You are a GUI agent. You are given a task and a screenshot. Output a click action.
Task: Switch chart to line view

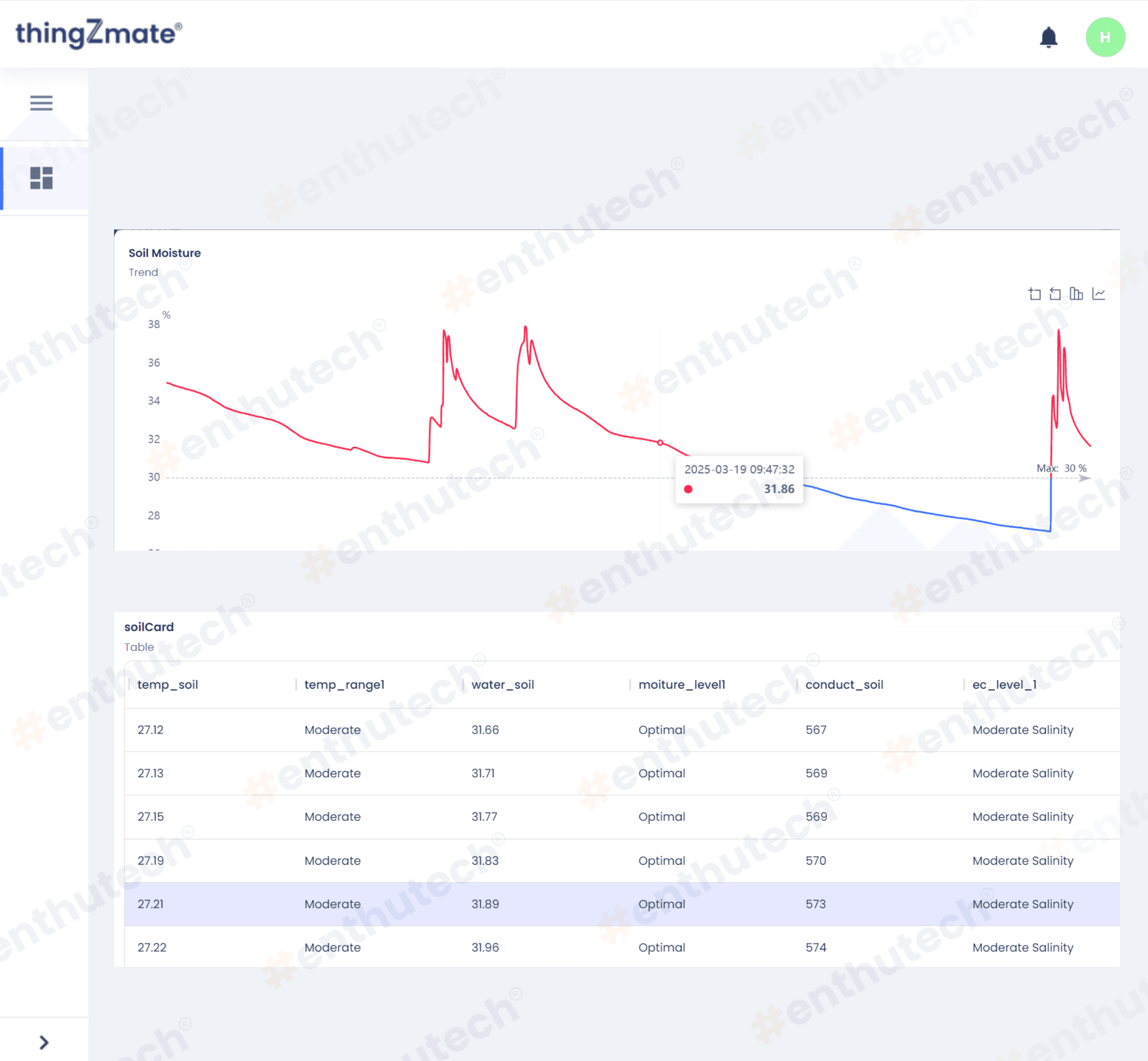point(1098,294)
